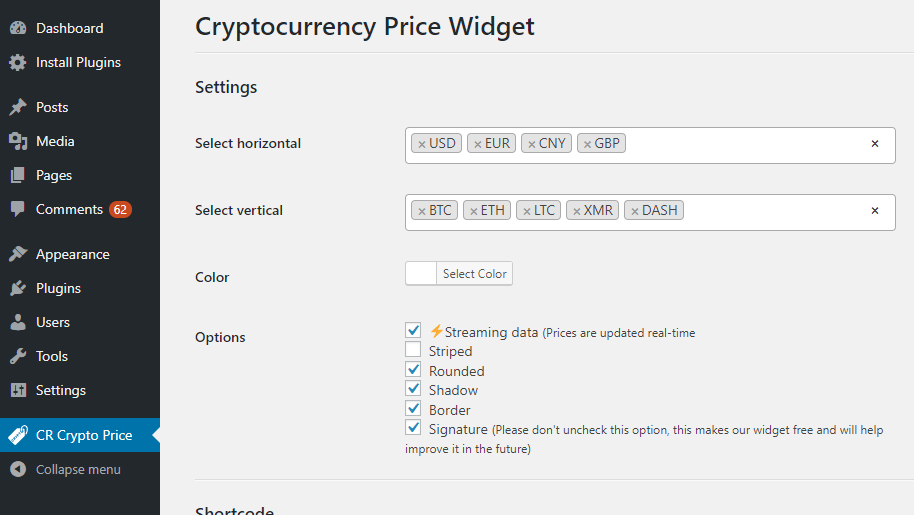The height and width of the screenshot is (515, 914).
Task: Click the Dashboard gauge icon
Action: click(x=18, y=28)
